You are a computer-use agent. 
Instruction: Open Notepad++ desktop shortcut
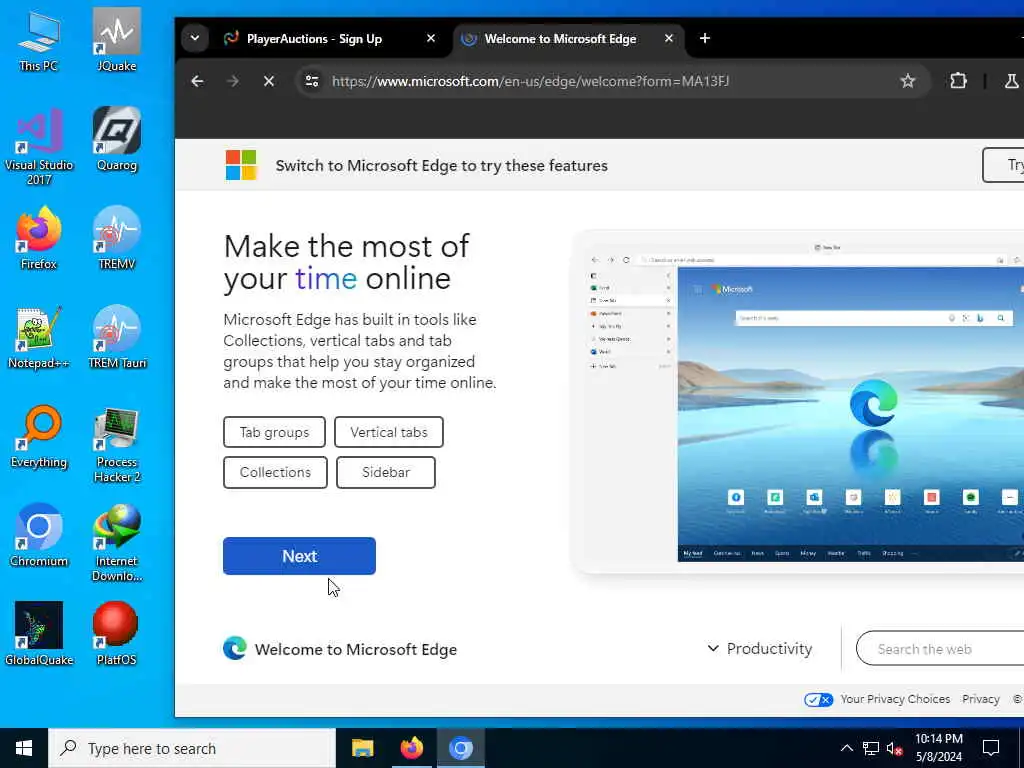point(39,338)
